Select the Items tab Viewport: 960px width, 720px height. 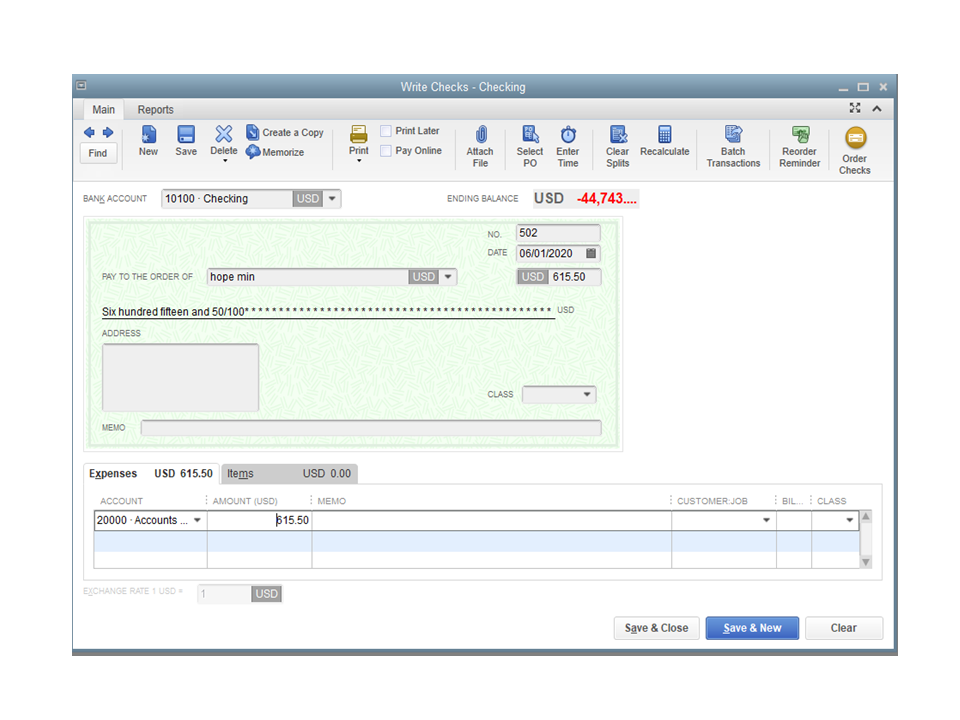click(289, 473)
